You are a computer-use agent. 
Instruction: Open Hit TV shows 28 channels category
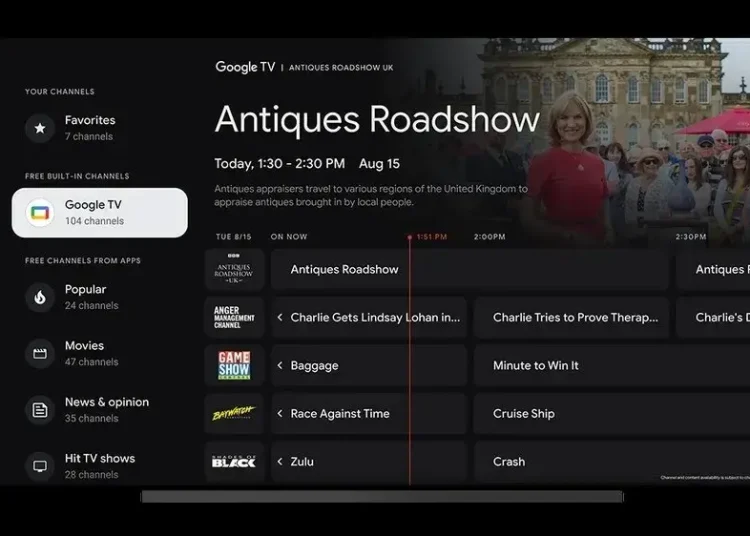click(99, 466)
